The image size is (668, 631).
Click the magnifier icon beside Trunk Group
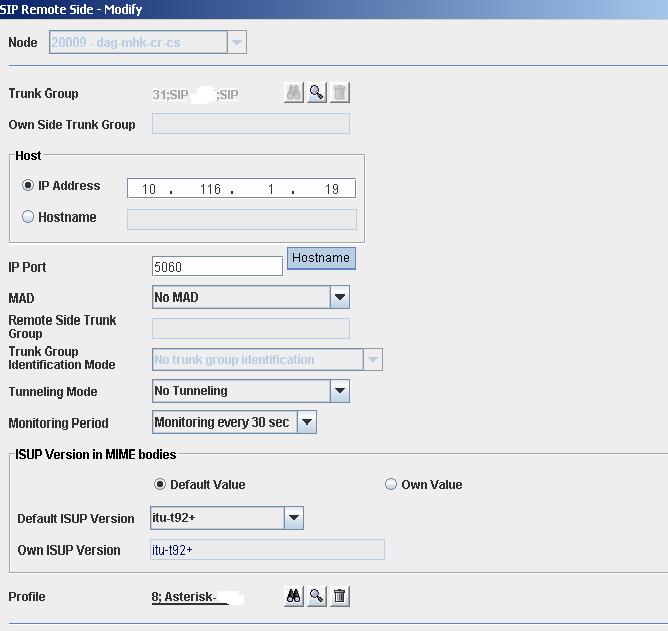tap(317, 93)
